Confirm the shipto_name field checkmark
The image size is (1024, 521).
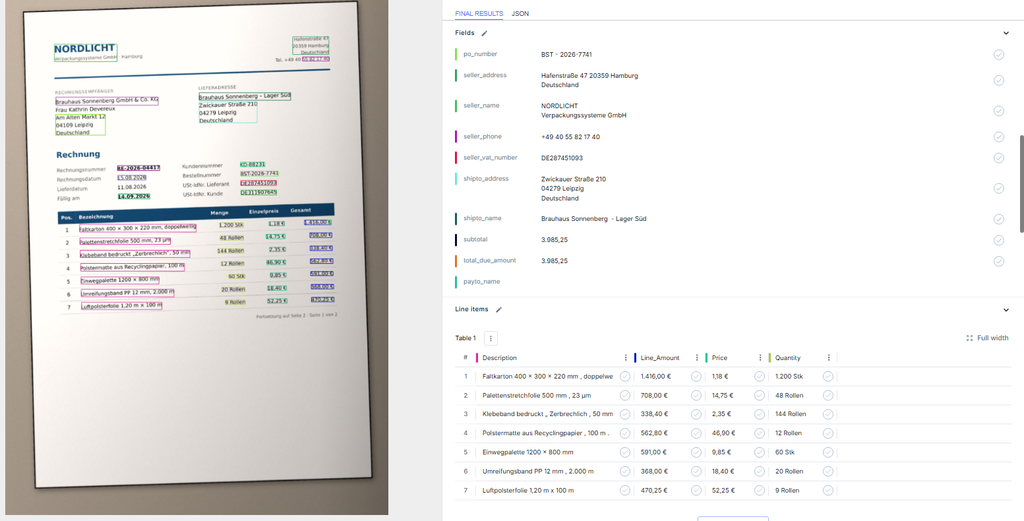999,219
